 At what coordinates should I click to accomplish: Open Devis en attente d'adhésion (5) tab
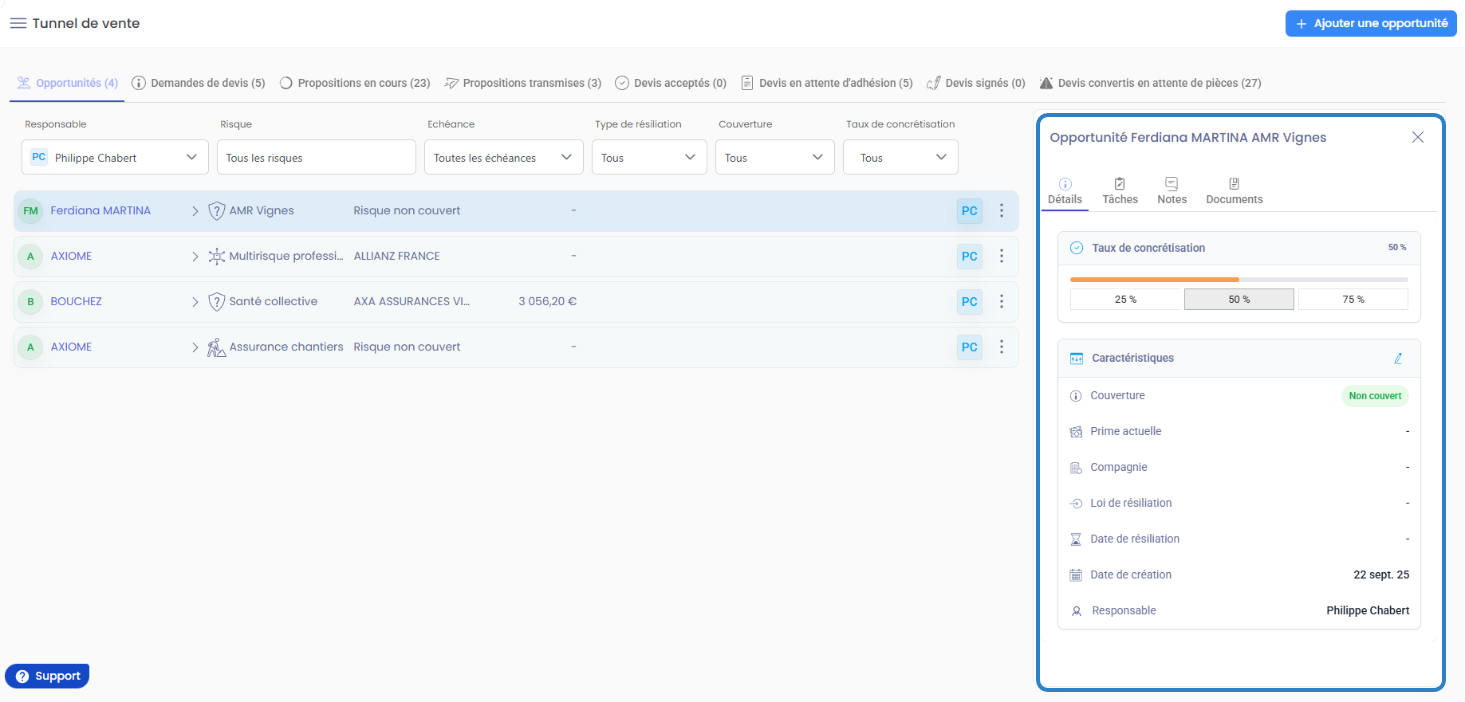tap(826, 83)
